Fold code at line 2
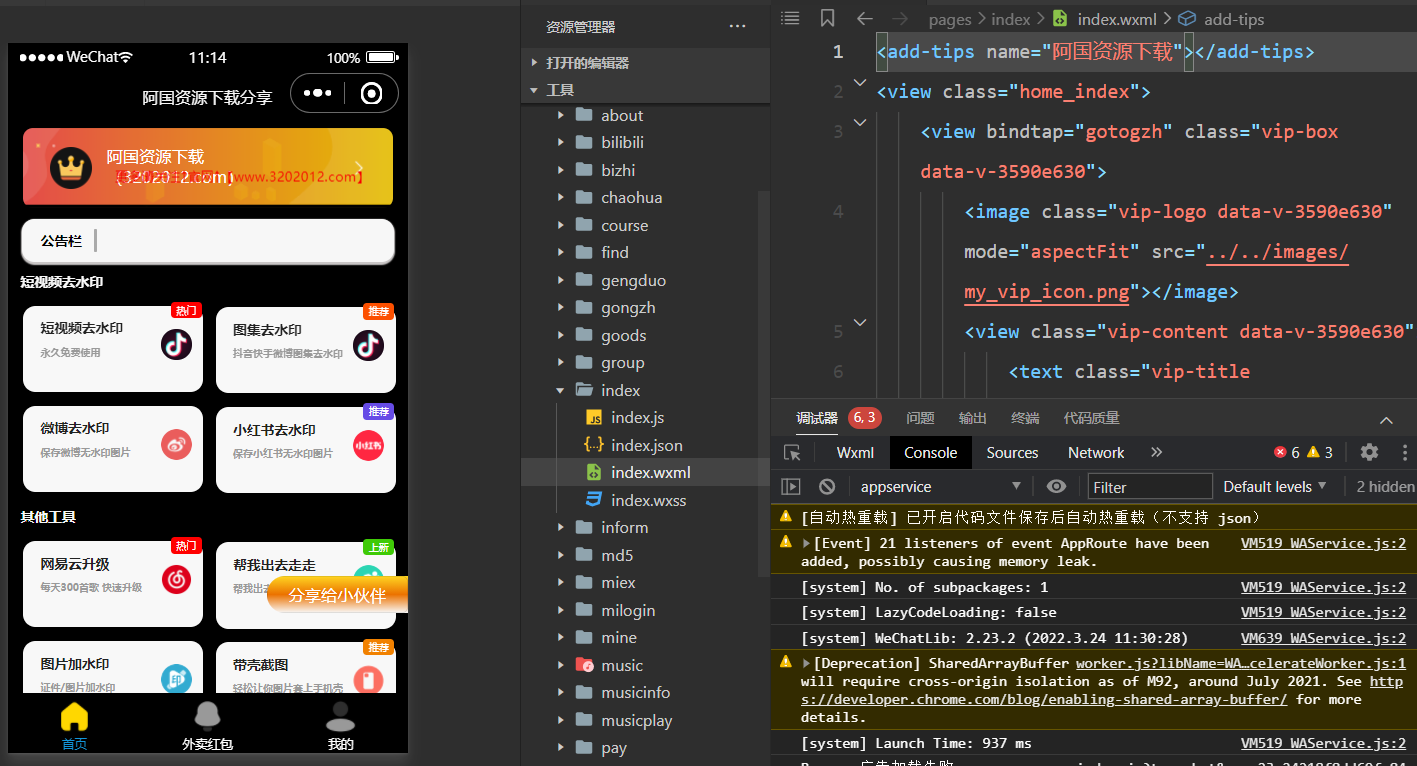 (859, 82)
